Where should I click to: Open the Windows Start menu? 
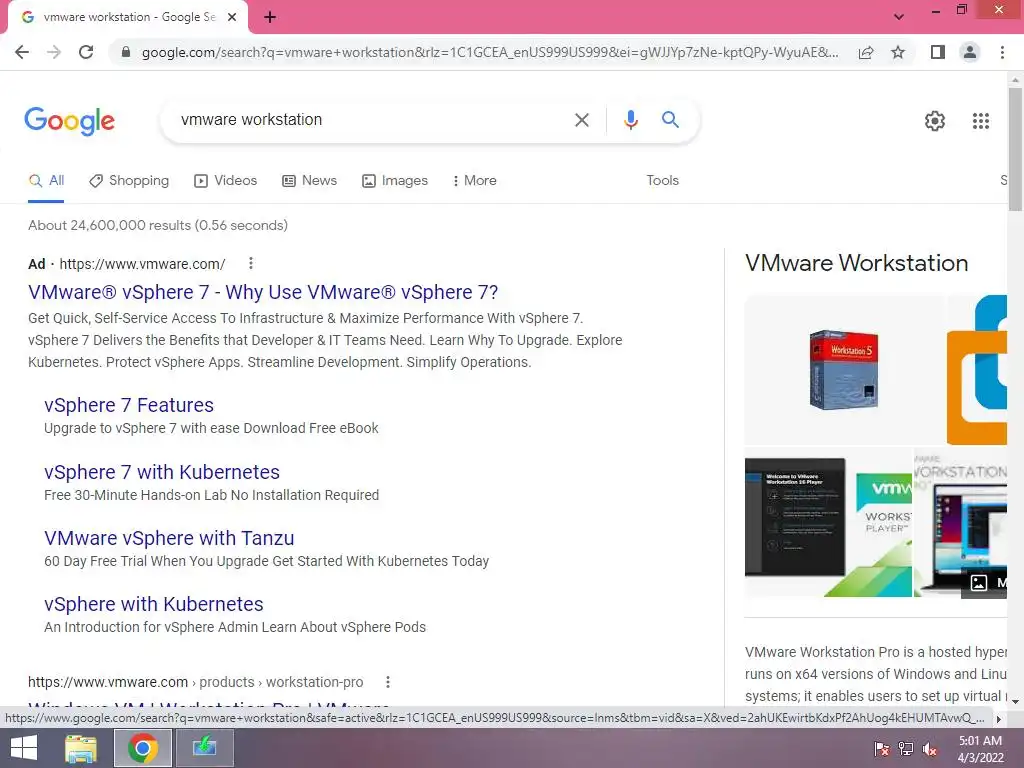point(24,748)
